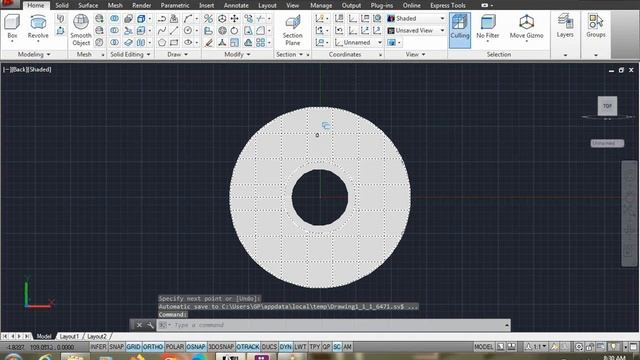Select the Spline draw tool
This screenshot has width=640, height=360.
pos(162,31)
